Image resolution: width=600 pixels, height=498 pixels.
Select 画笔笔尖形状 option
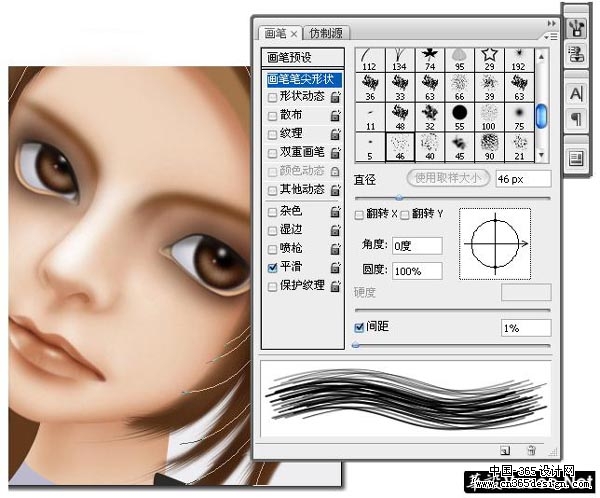pyautogui.click(x=303, y=79)
